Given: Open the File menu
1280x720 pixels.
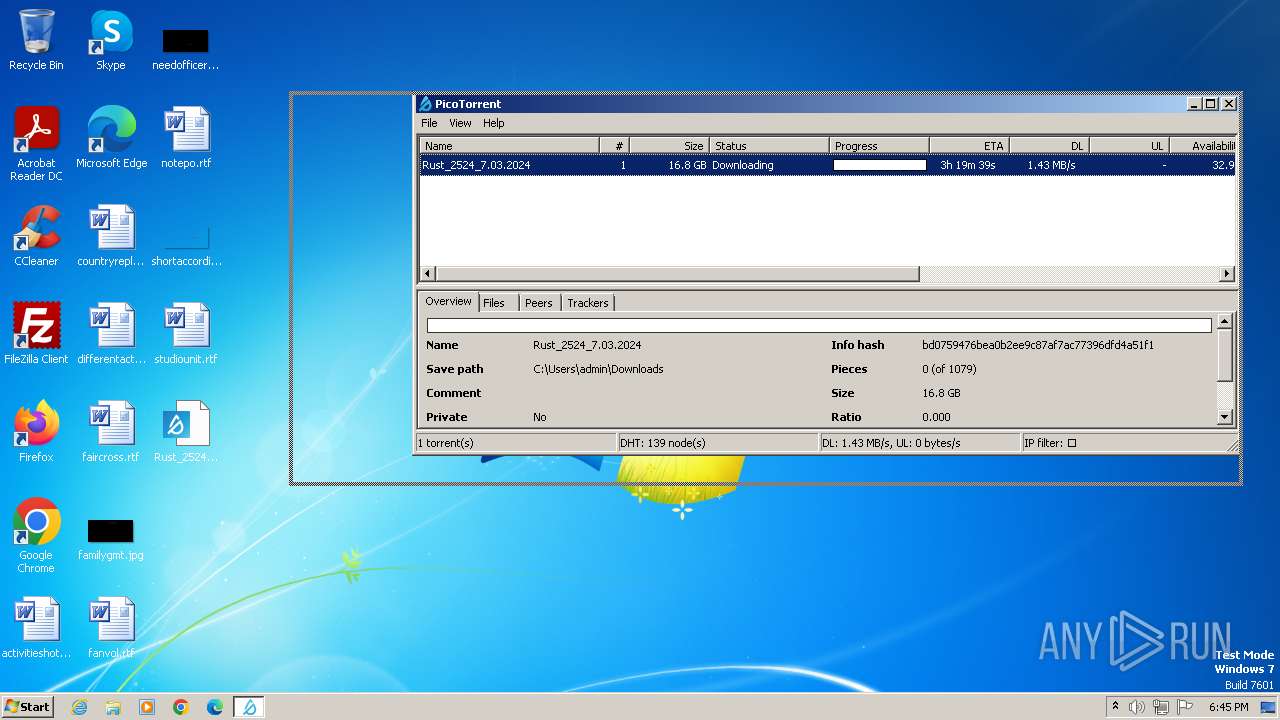Looking at the screenshot, I should (429, 123).
